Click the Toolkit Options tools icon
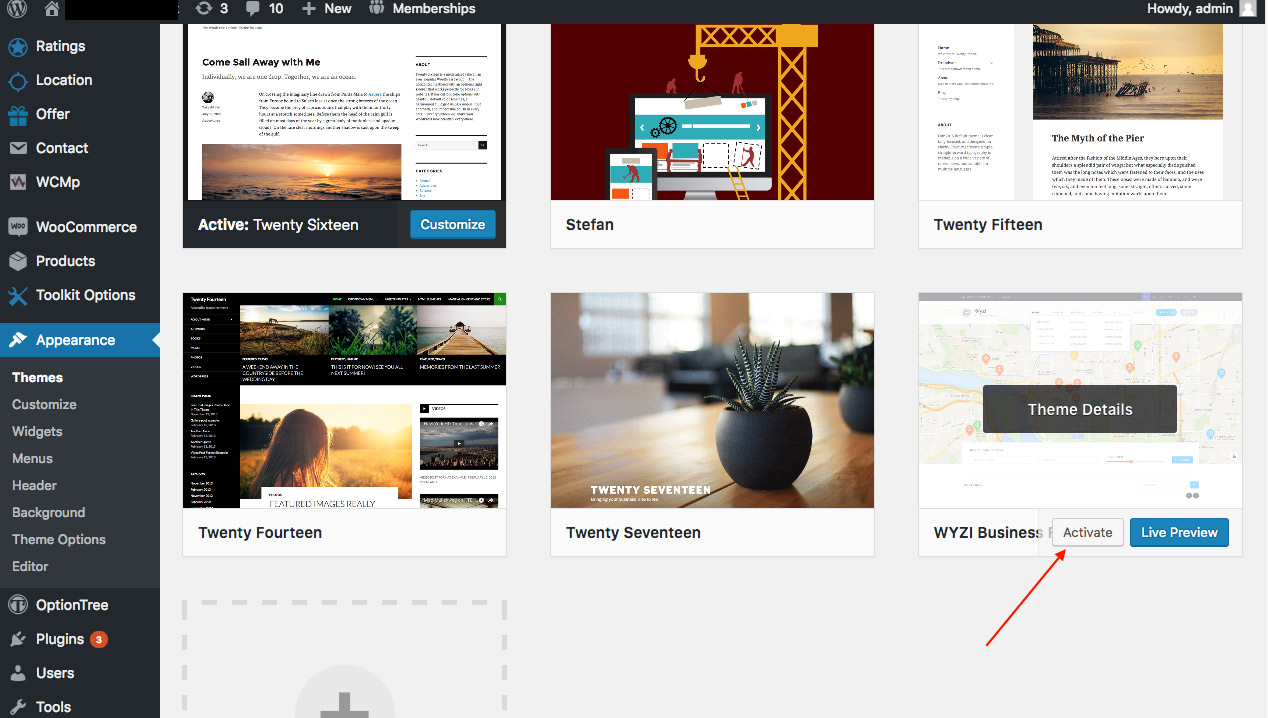The width and height of the screenshot is (1268, 718). click(17, 295)
